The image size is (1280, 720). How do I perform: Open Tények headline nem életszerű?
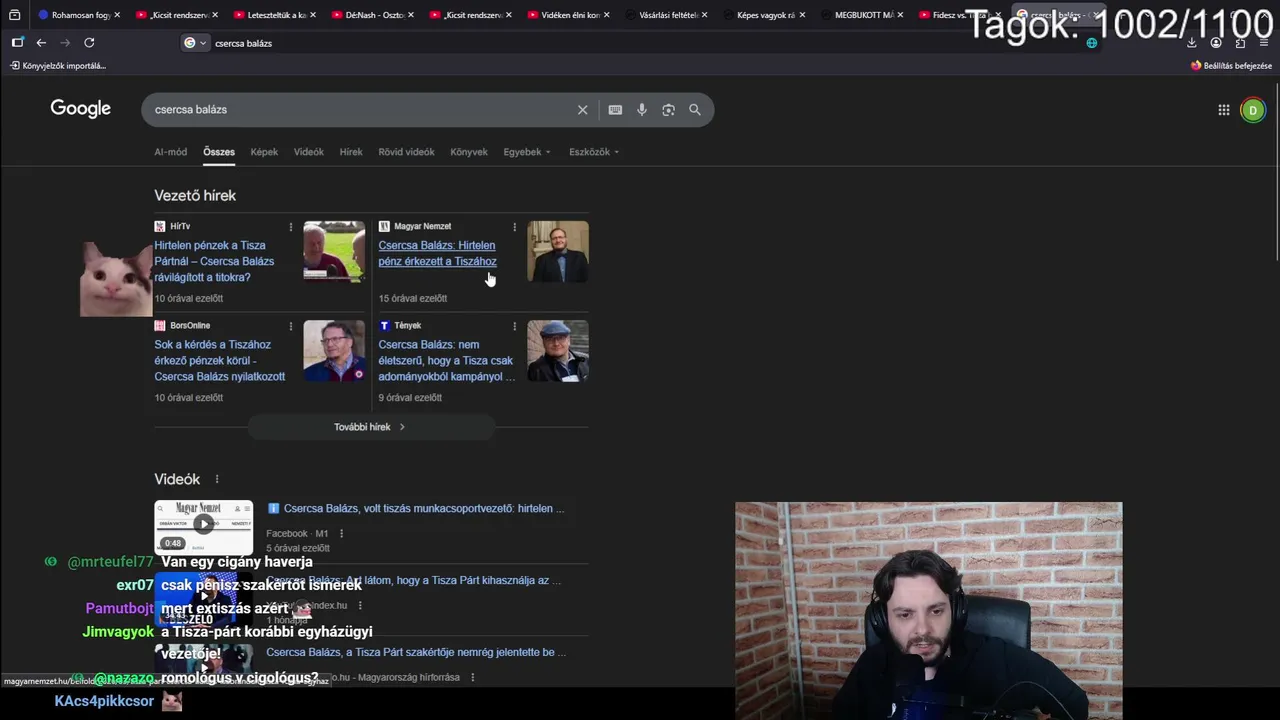(446, 360)
